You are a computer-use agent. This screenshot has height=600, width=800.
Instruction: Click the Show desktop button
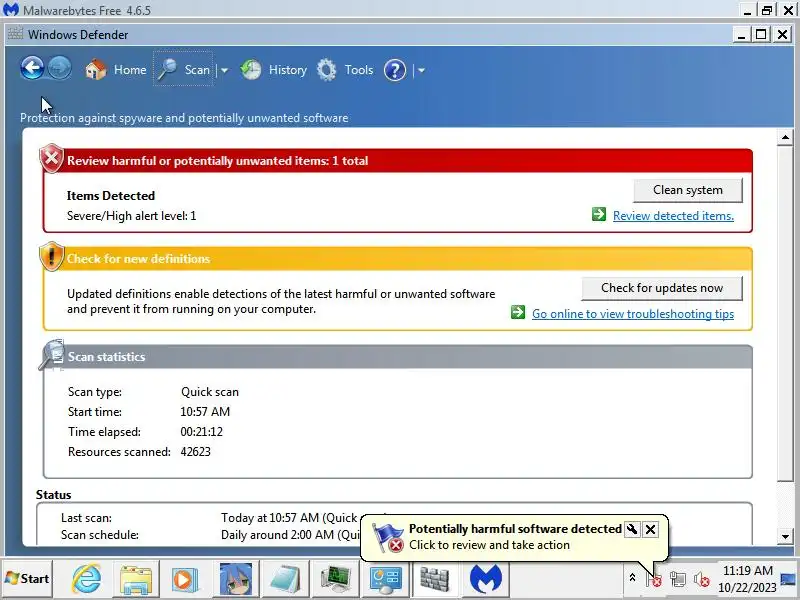click(789, 579)
